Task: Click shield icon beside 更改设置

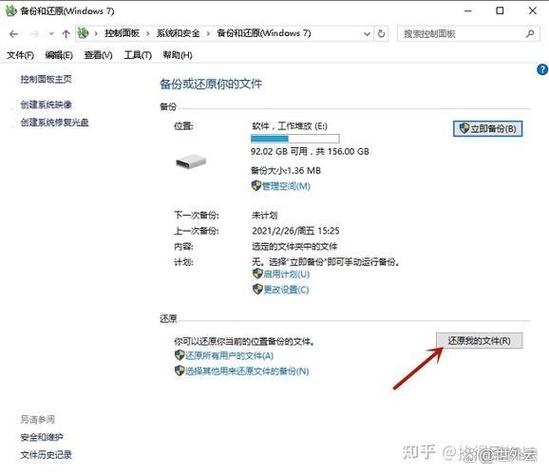Action: click(x=257, y=289)
